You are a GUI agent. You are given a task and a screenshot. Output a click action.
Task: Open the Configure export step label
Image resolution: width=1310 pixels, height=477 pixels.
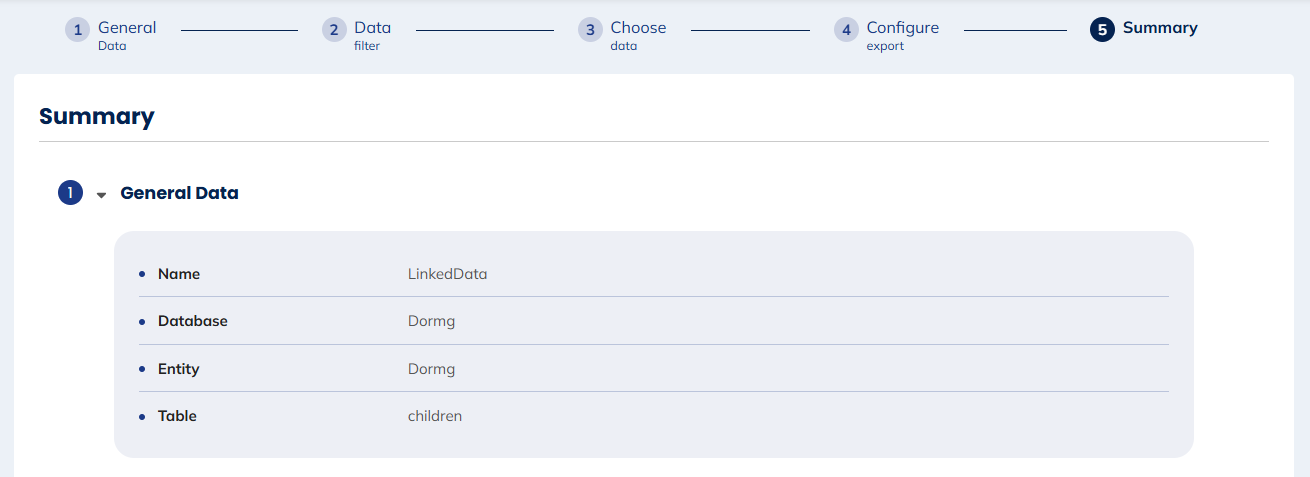click(x=902, y=34)
